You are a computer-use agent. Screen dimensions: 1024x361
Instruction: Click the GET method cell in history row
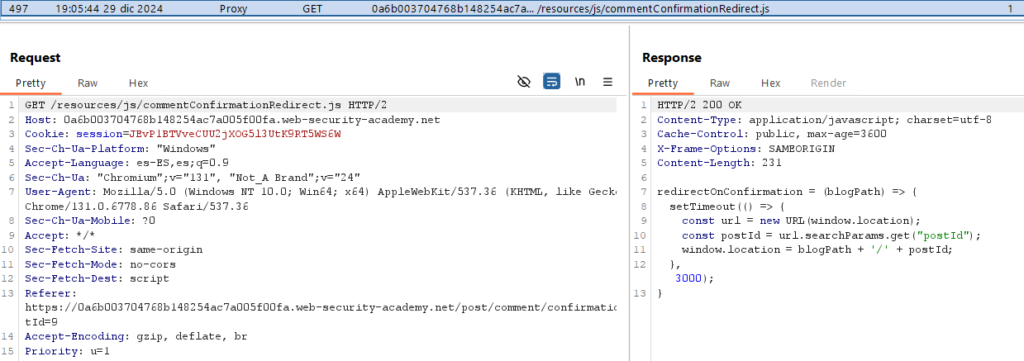[312, 10]
